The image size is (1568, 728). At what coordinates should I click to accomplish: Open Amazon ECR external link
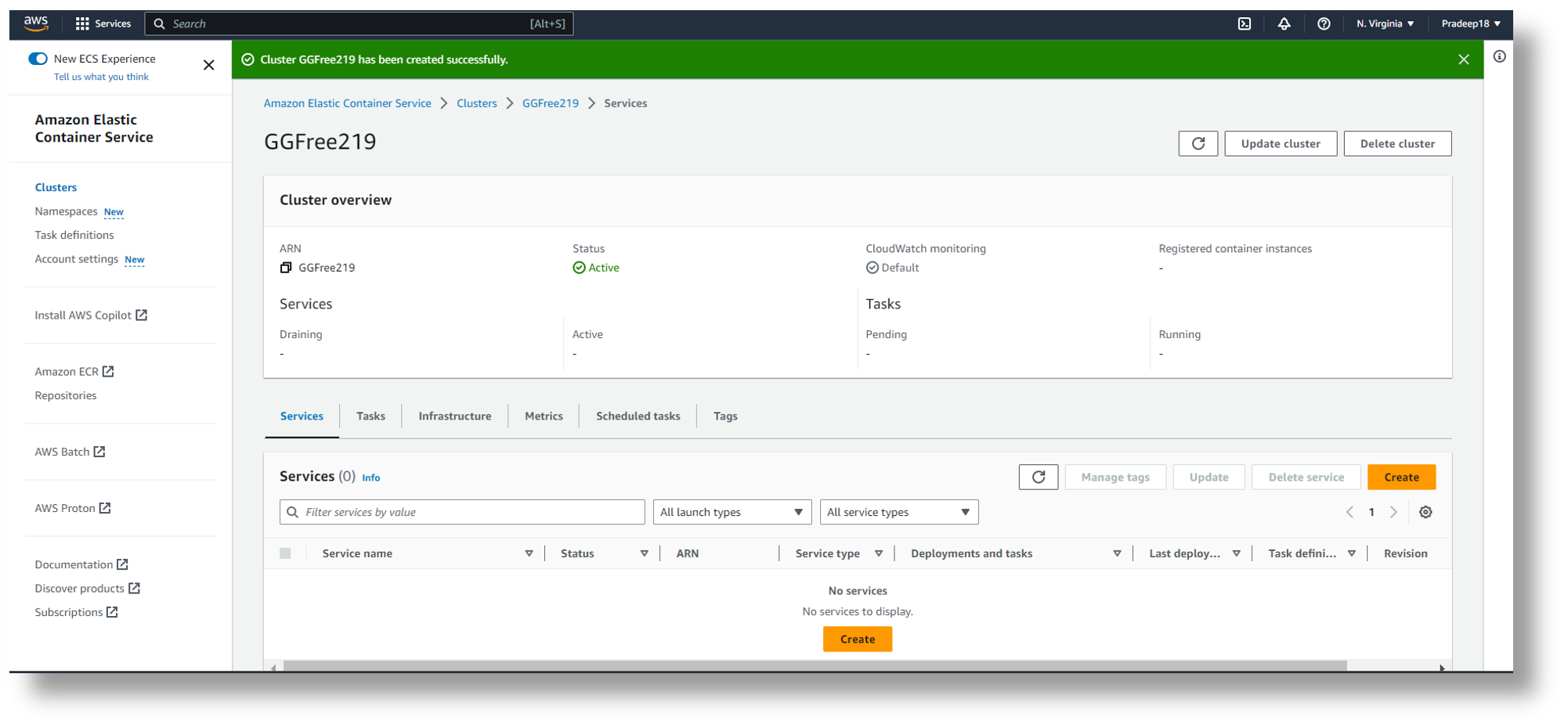coord(74,371)
